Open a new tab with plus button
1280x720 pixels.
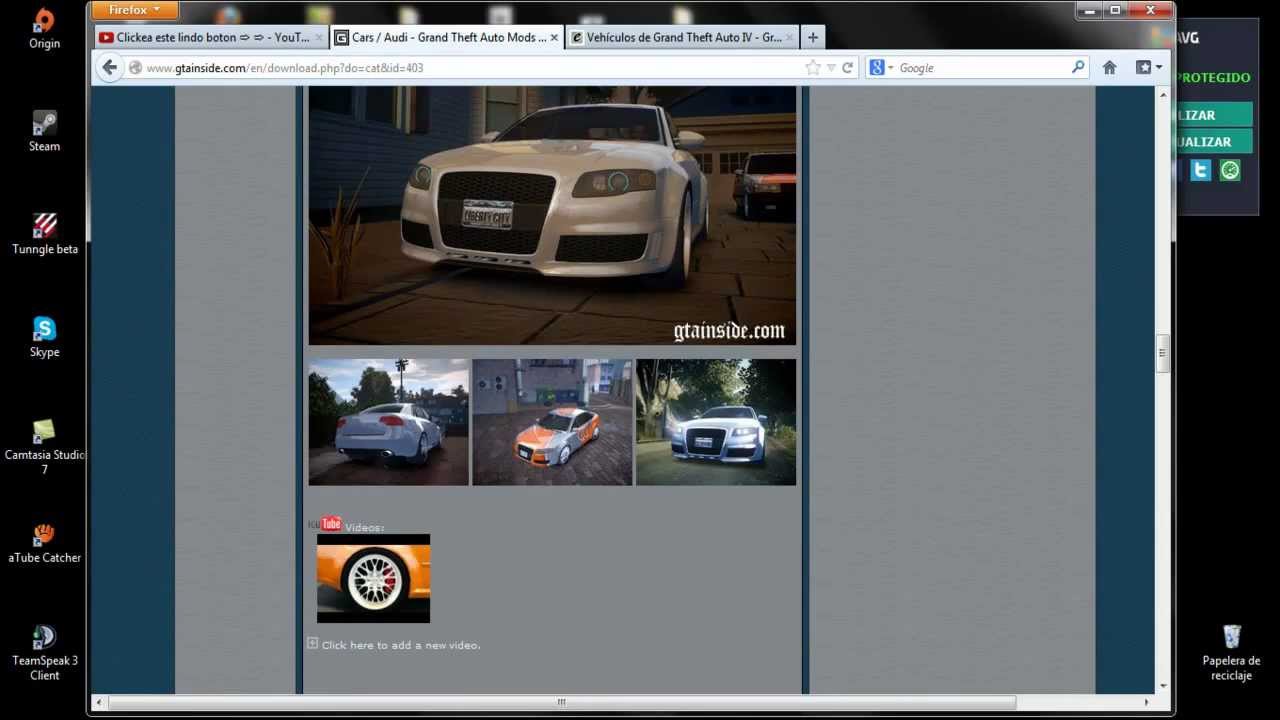813,37
